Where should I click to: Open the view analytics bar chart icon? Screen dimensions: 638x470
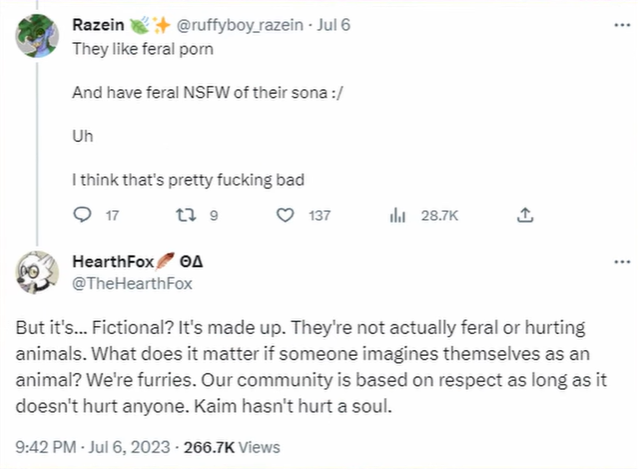coord(396,215)
